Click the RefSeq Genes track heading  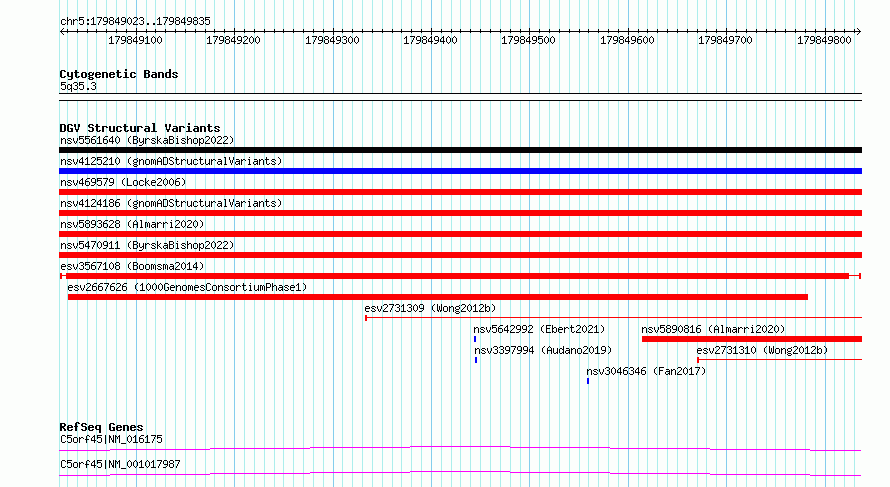click(x=101, y=427)
